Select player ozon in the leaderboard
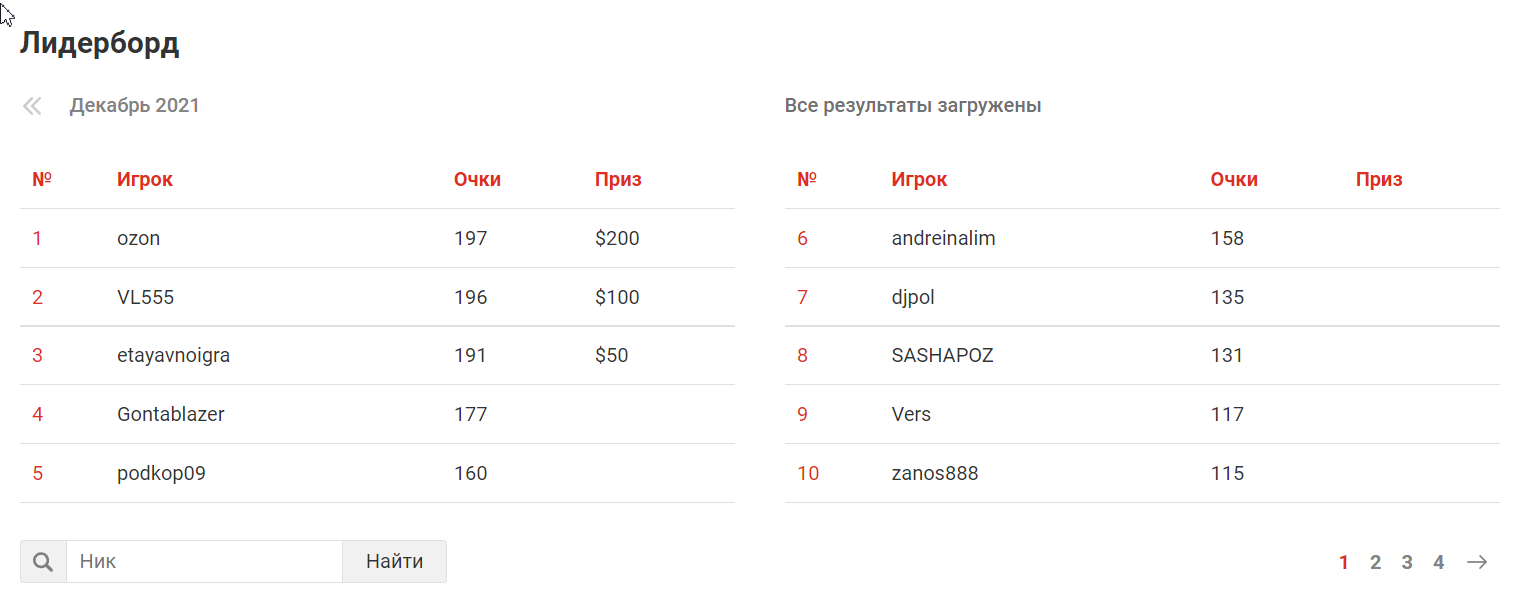The image size is (1532, 610). (x=138, y=238)
